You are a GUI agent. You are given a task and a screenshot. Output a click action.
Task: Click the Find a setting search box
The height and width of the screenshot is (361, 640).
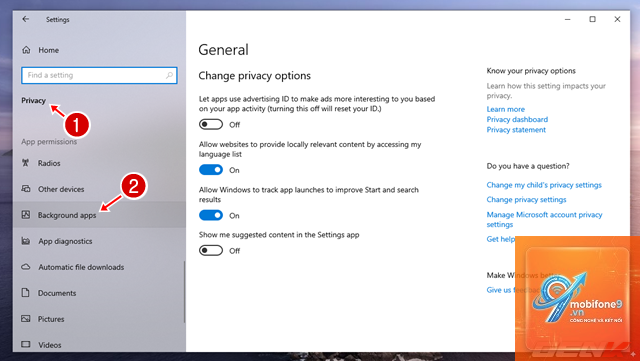click(x=99, y=75)
